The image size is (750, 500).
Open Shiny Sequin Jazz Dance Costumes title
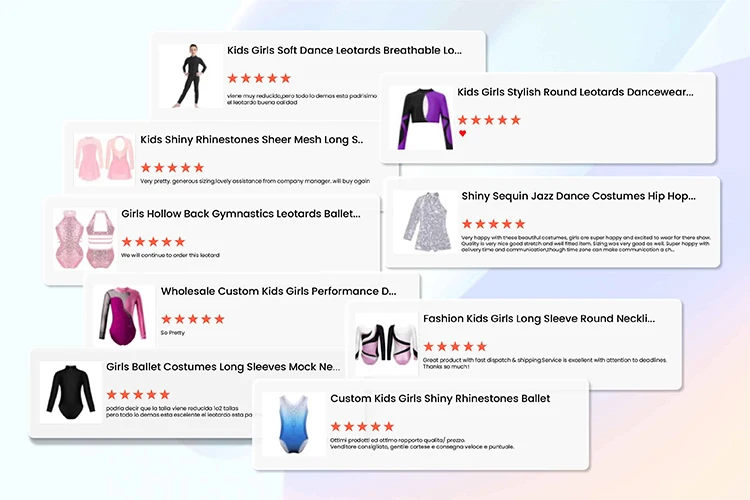(578, 196)
